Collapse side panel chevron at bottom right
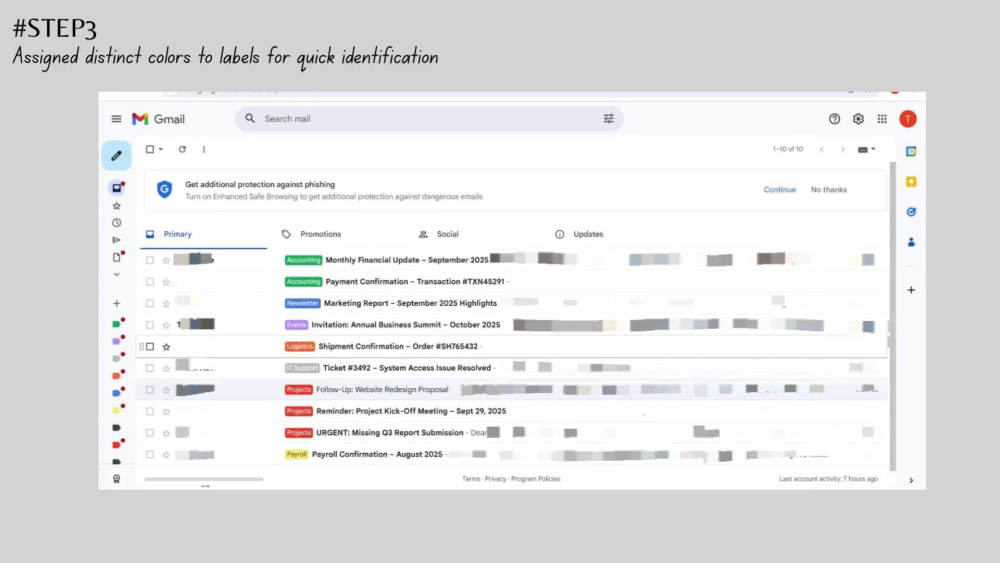The height and width of the screenshot is (563, 1000). (x=911, y=480)
